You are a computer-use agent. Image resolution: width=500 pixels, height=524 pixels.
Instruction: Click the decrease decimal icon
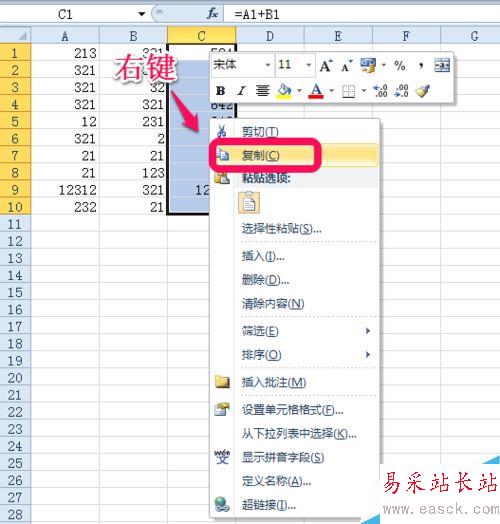tap(401, 91)
